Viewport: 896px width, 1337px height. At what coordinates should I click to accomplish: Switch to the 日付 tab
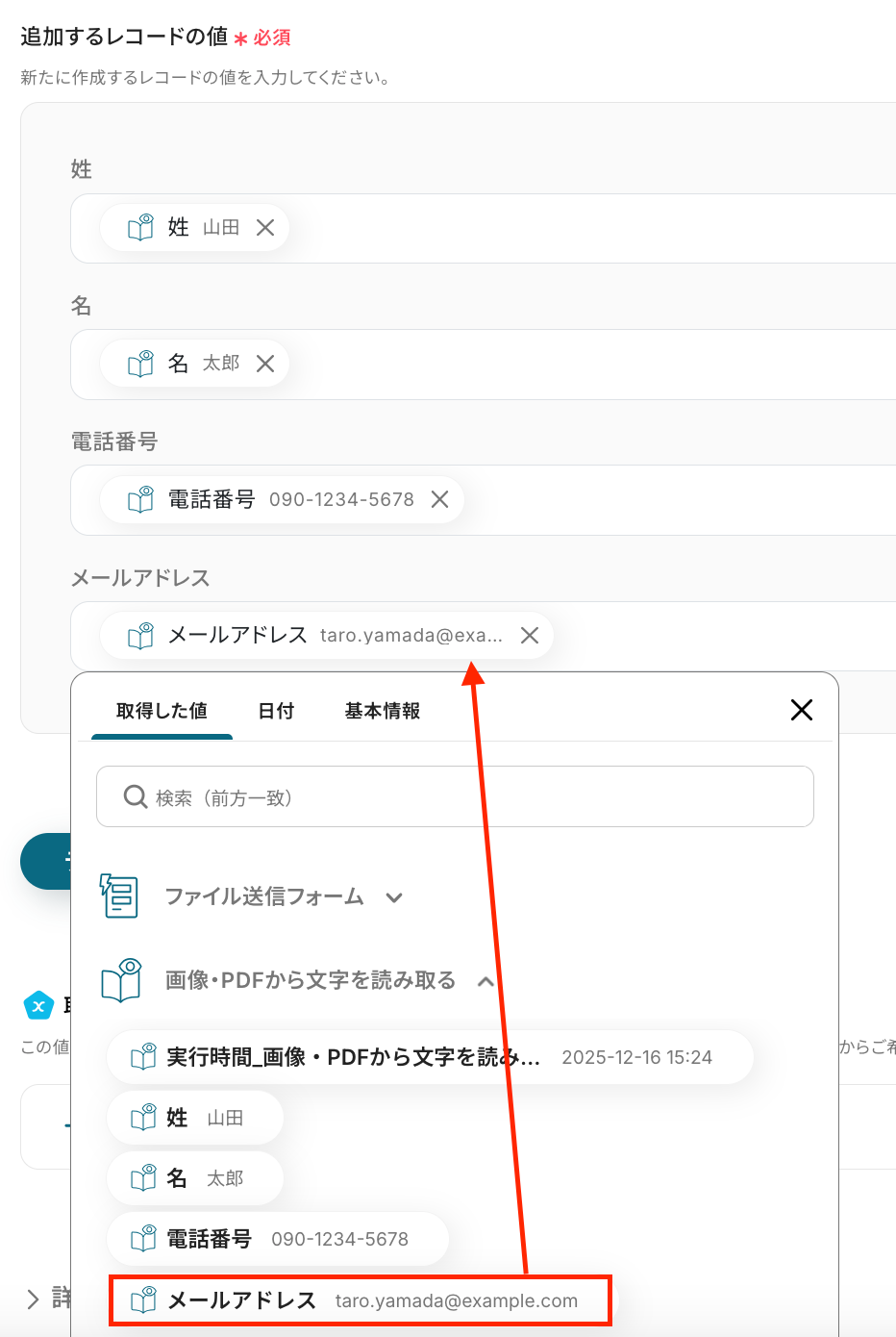pyautogui.click(x=276, y=711)
